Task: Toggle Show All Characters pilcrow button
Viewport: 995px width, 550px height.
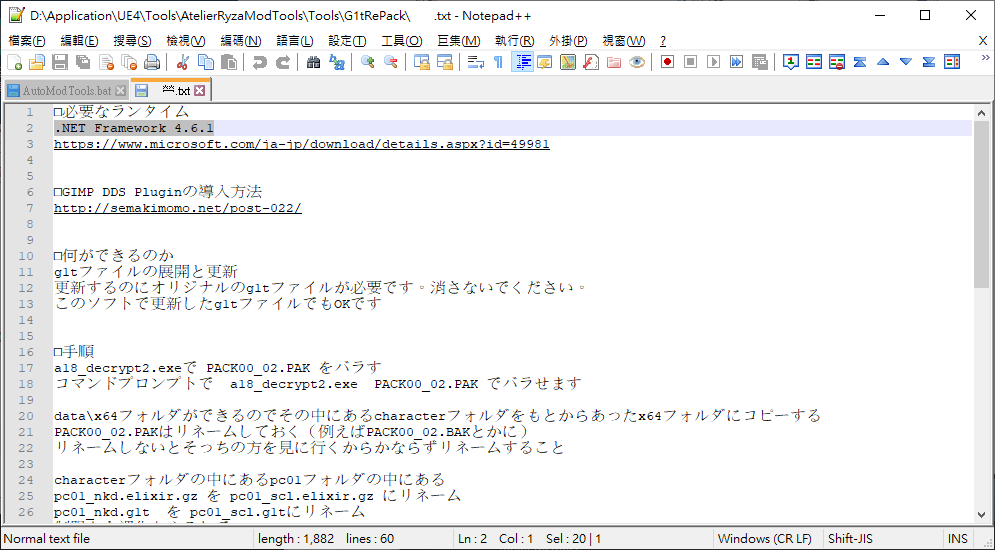Action: pyautogui.click(x=499, y=62)
